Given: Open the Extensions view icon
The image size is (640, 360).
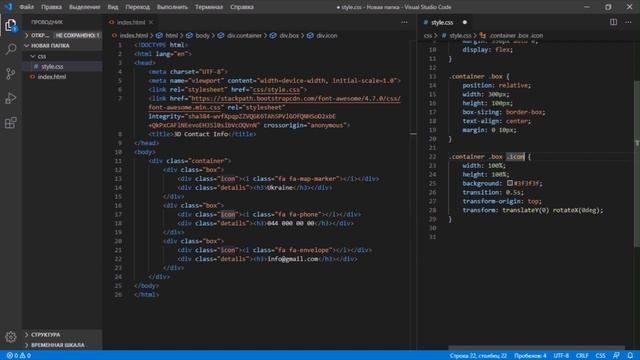Looking at the screenshot, I should pos(11,123).
